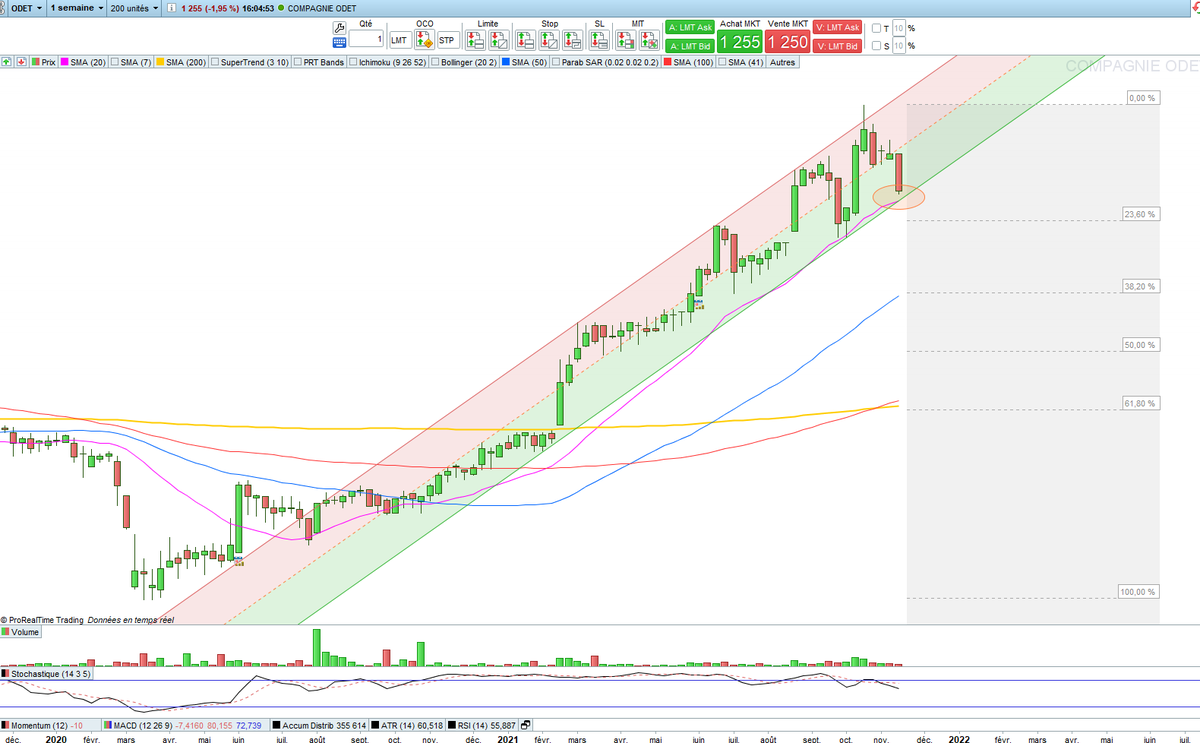Image resolution: width=1200 pixels, height=743 pixels.
Task: Select the Stochastique (14 3 5) panel label
Action: point(48,675)
